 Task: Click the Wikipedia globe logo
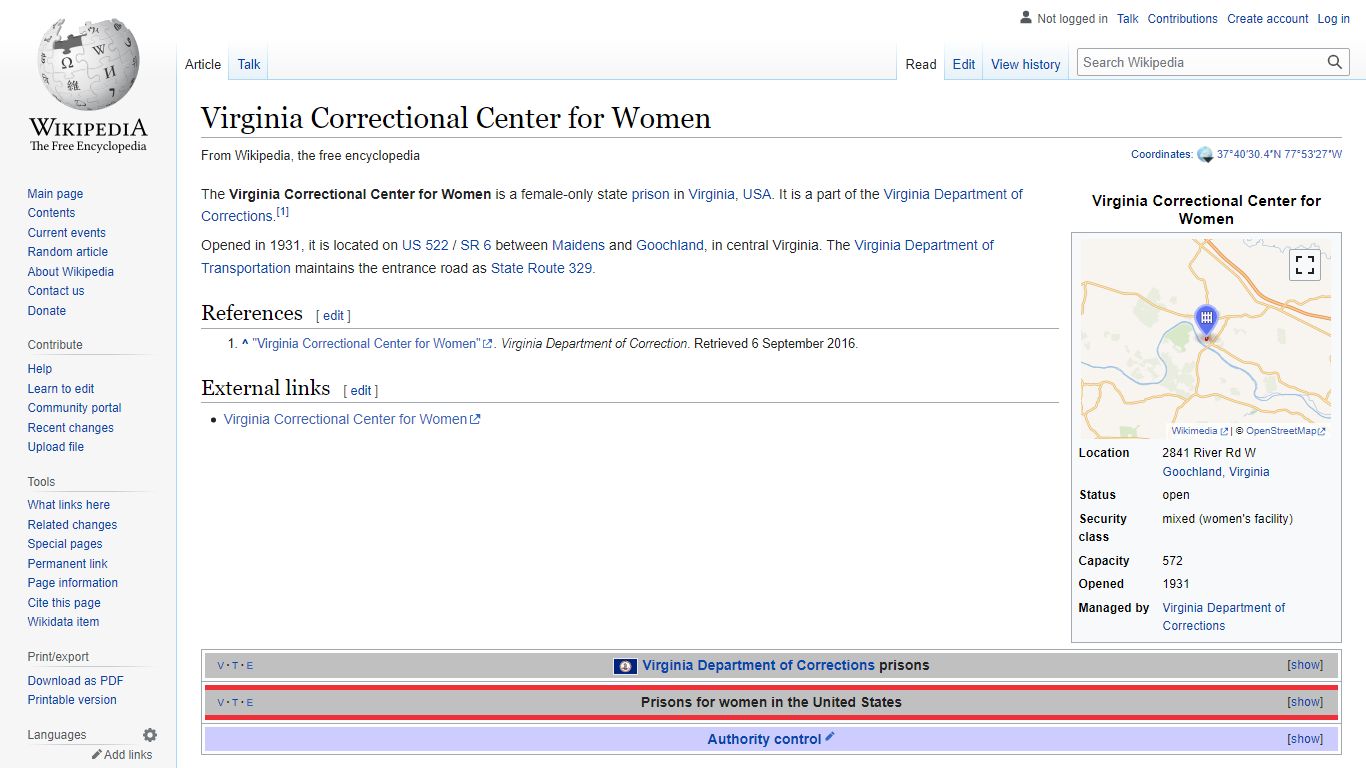[88, 63]
